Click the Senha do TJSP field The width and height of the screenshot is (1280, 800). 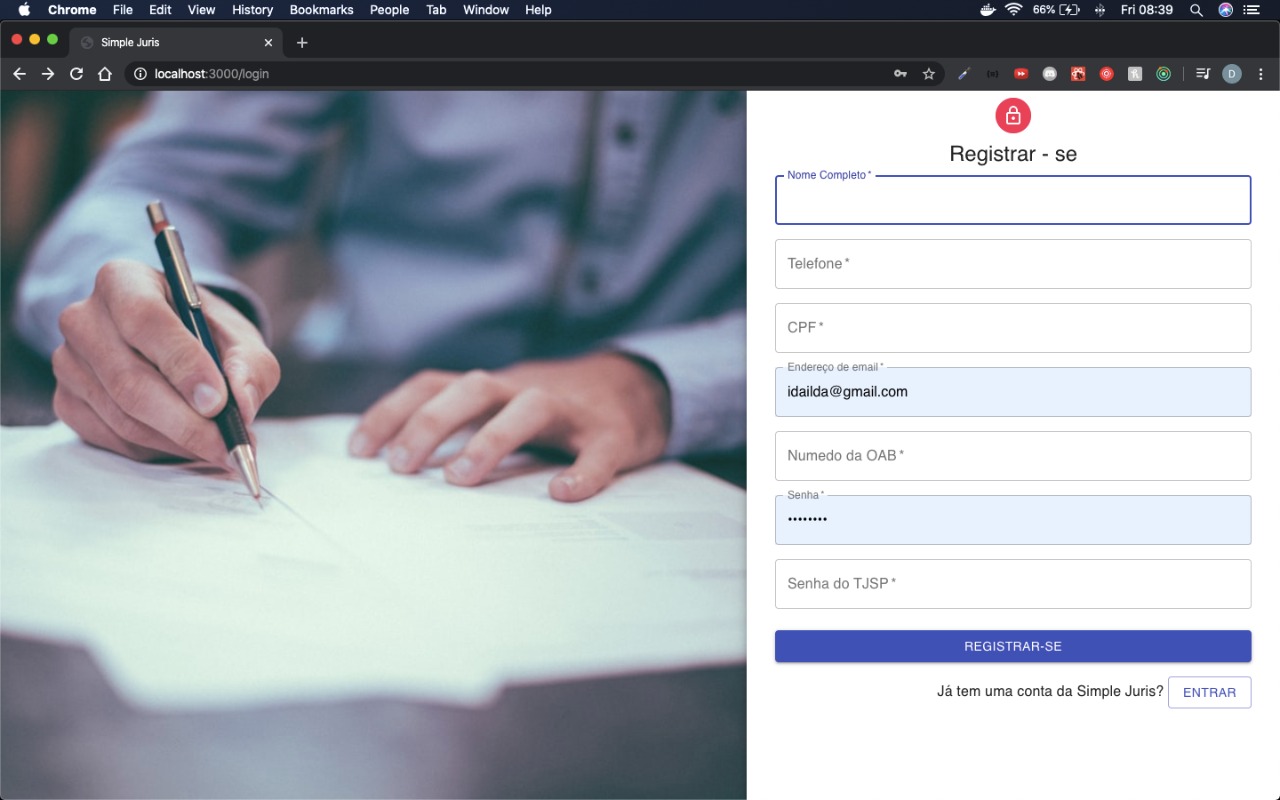click(1012, 584)
